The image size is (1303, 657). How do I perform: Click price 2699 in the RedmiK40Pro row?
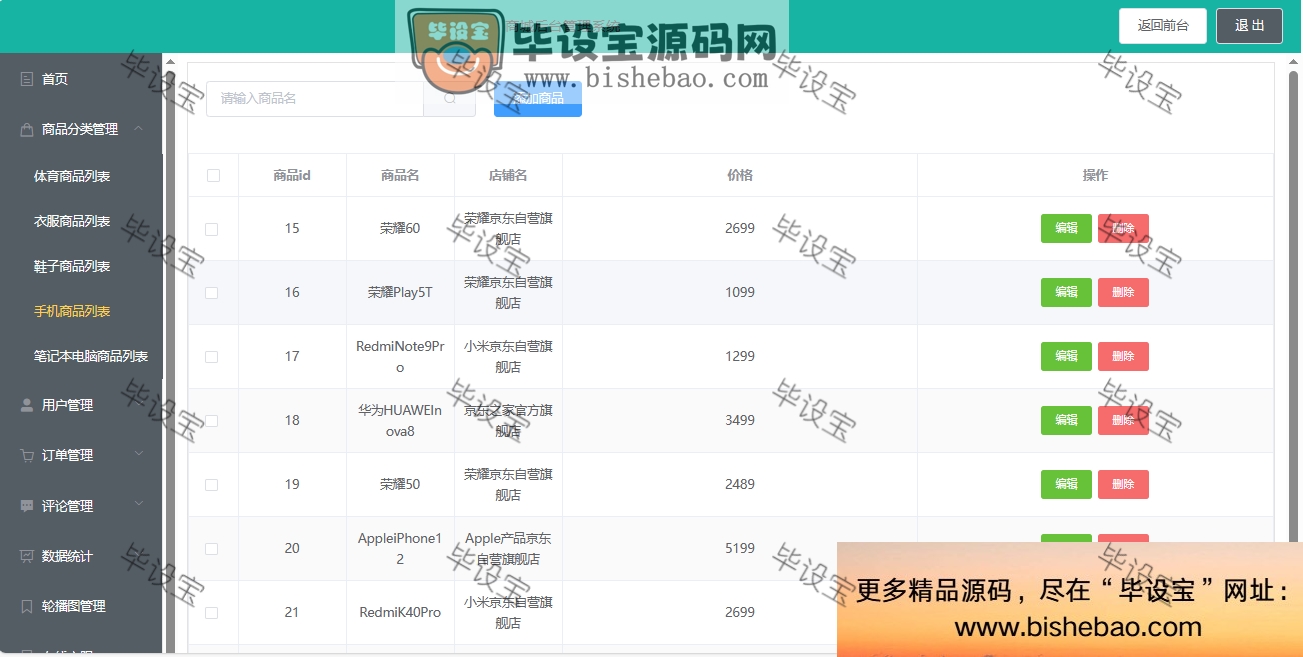[740, 613]
